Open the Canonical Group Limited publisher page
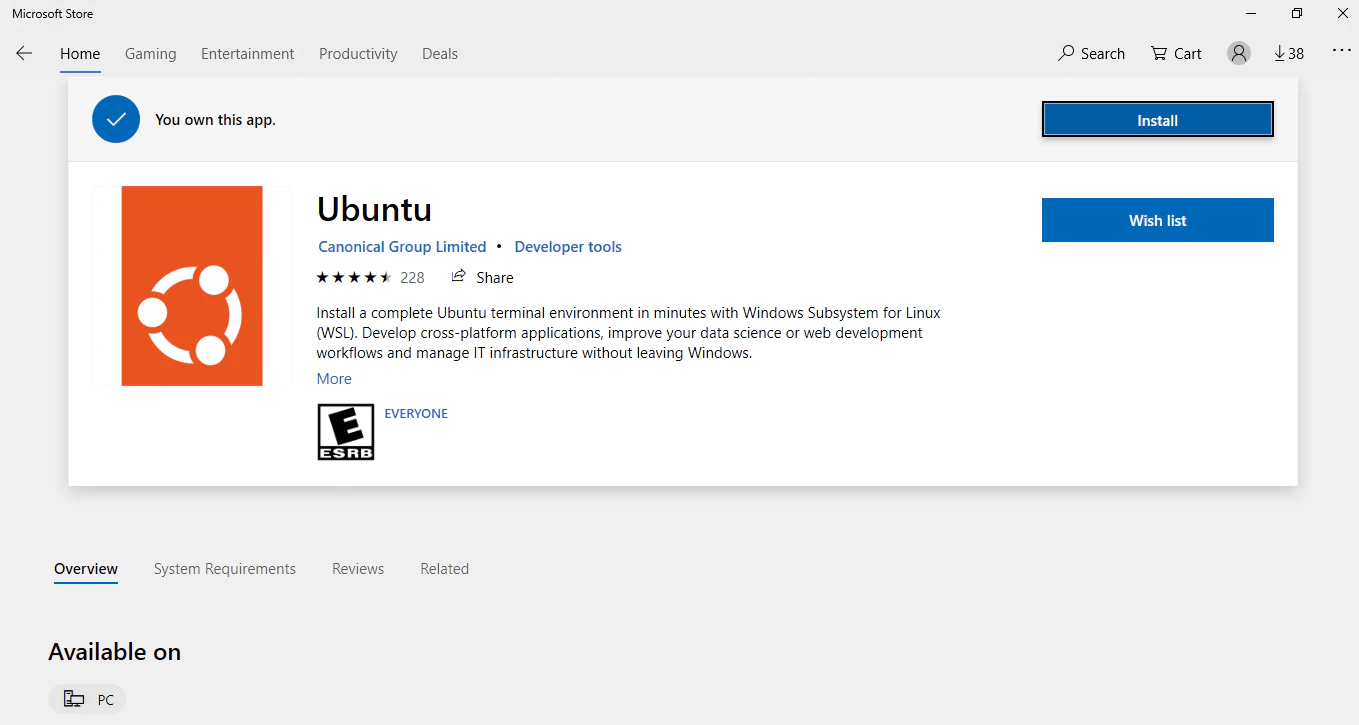This screenshot has width=1359, height=725. pyautogui.click(x=402, y=246)
